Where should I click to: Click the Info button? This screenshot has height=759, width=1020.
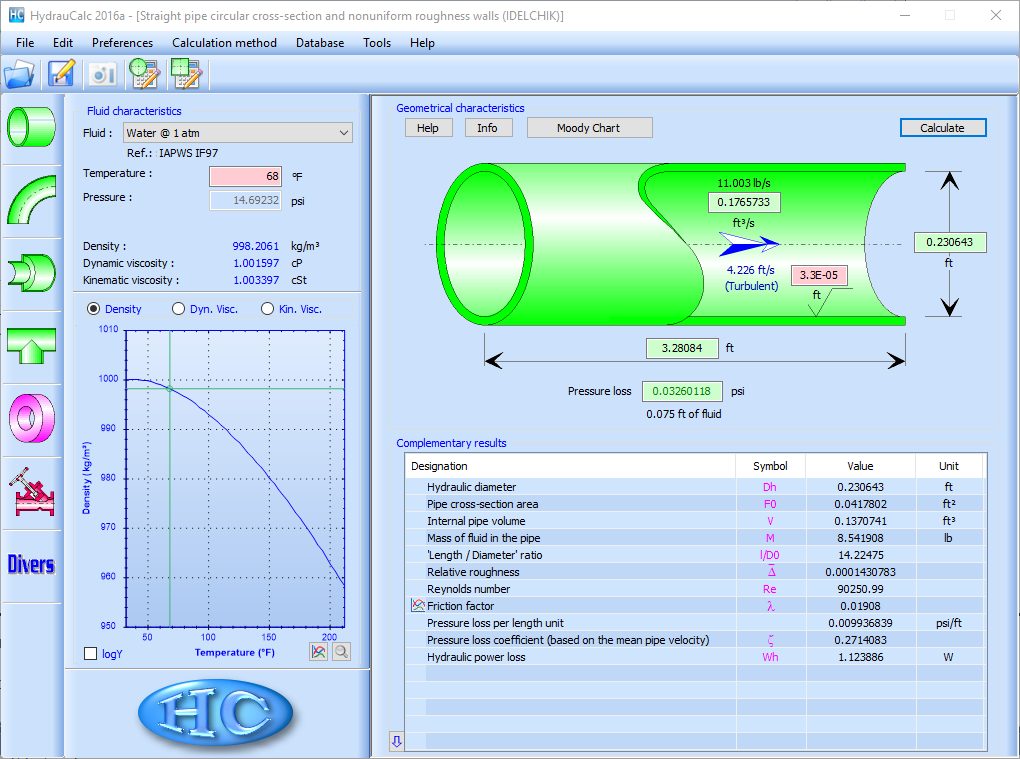[x=487, y=128]
